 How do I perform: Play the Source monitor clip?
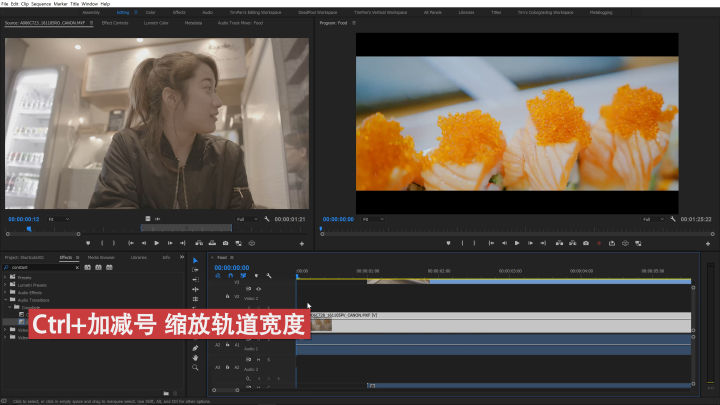pyautogui.click(x=157, y=243)
